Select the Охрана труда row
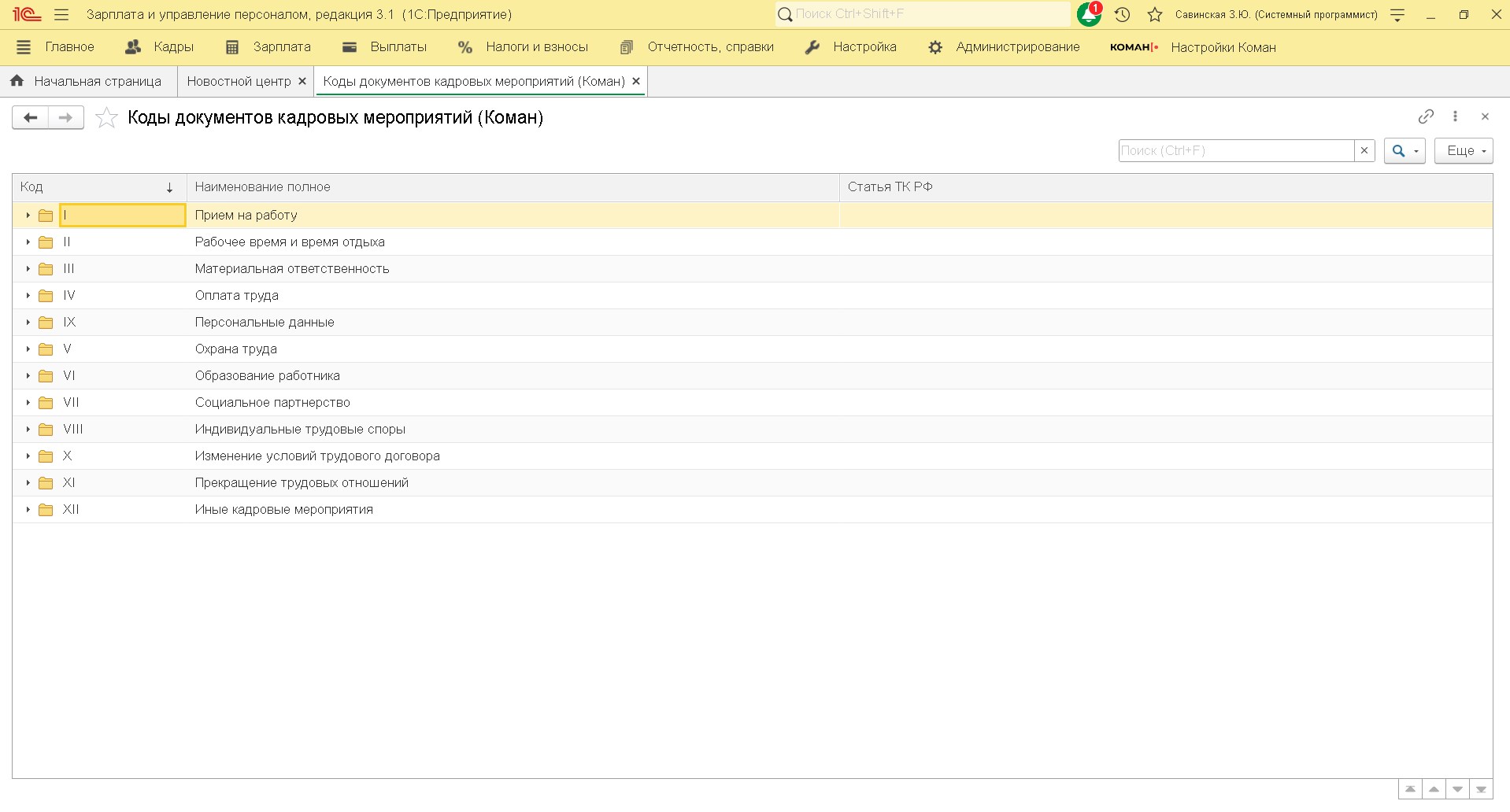1510x812 pixels. click(236, 349)
